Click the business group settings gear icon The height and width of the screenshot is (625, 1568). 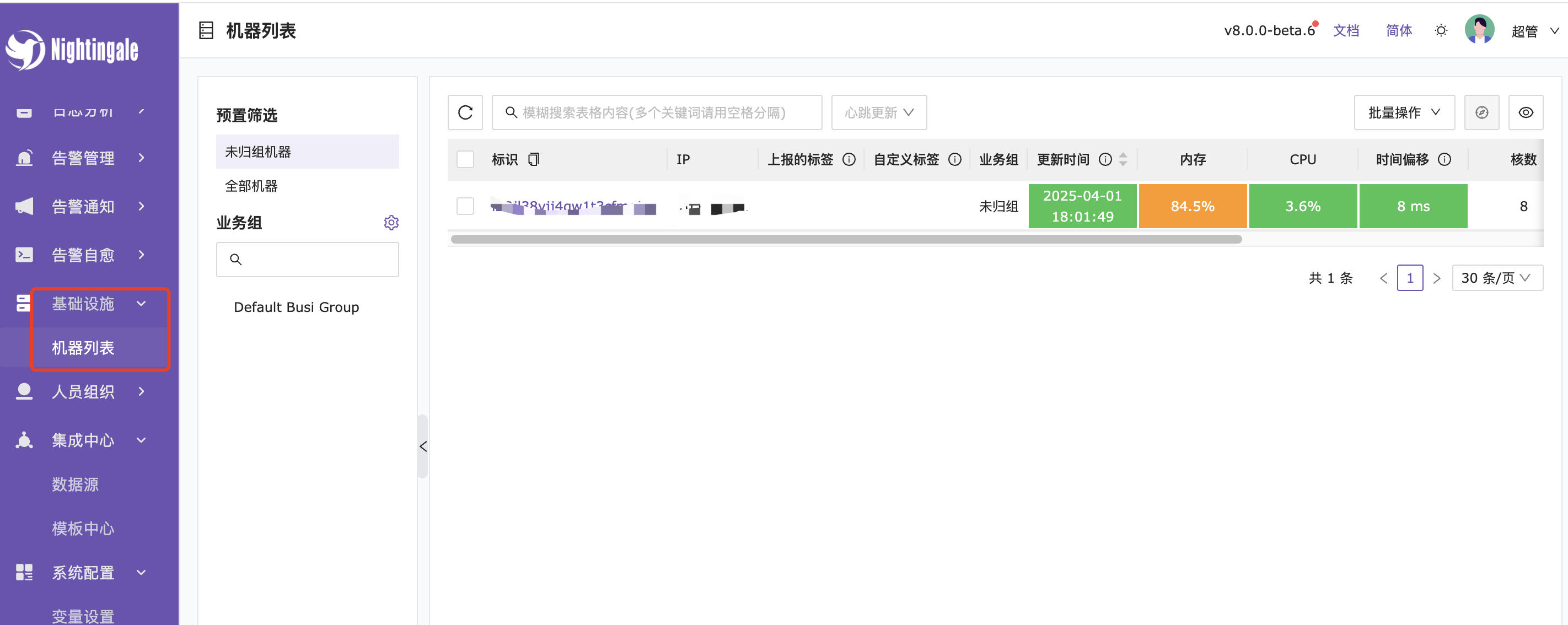(391, 223)
